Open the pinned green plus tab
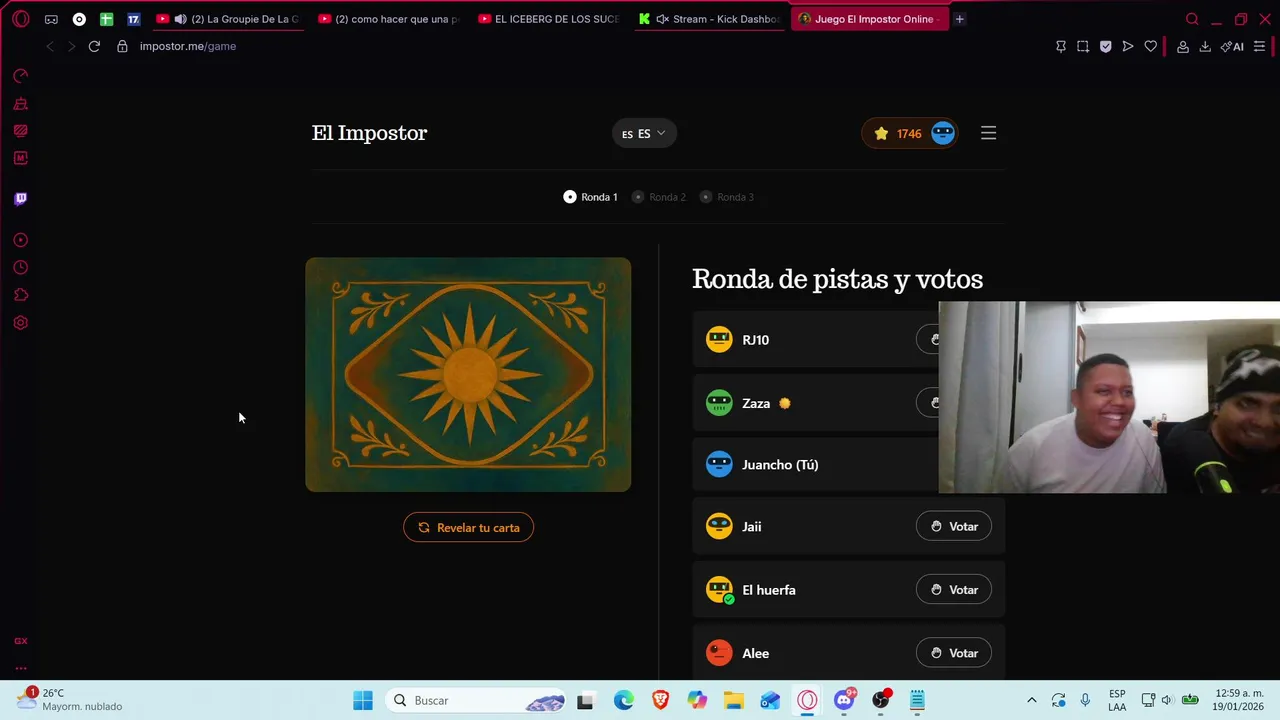 click(x=106, y=19)
